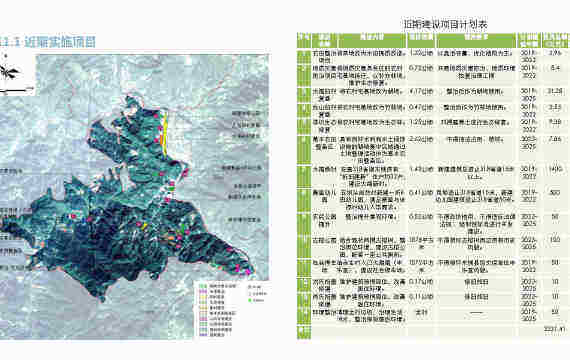
Task: Select the 1.47公顷 area cell
Action: pyautogui.click(x=421, y=169)
